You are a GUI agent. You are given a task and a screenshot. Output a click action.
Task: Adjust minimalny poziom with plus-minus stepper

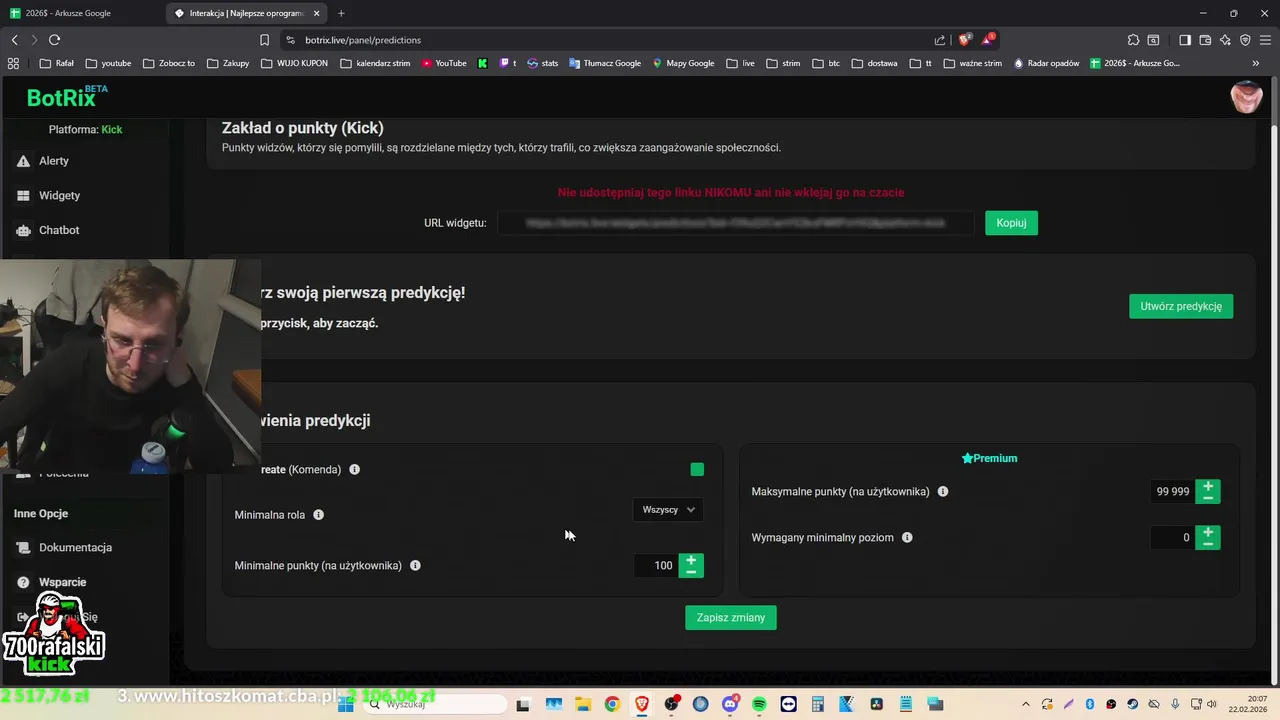[1208, 538]
